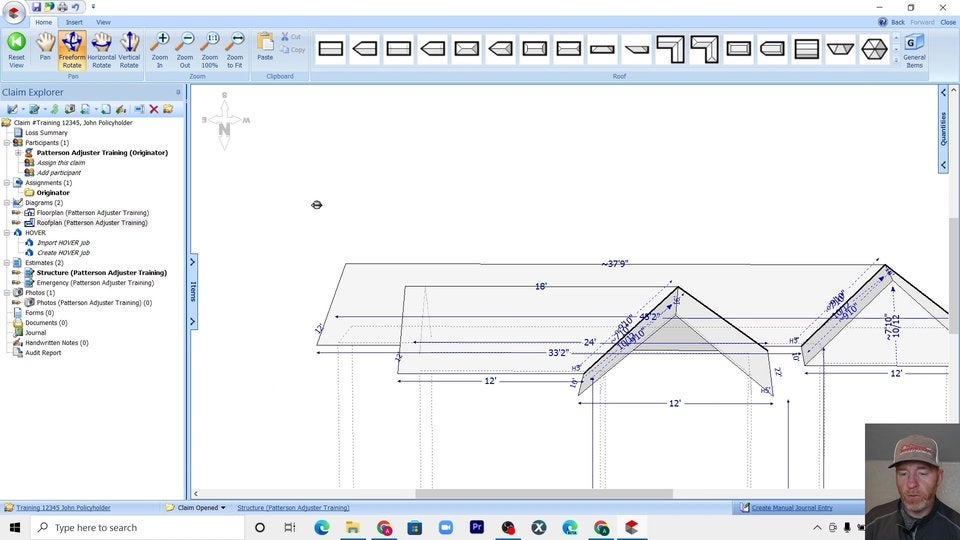The height and width of the screenshot is (540, 960).
Task: Collapse the Diagrams tree node
Action: pos(7,203)
